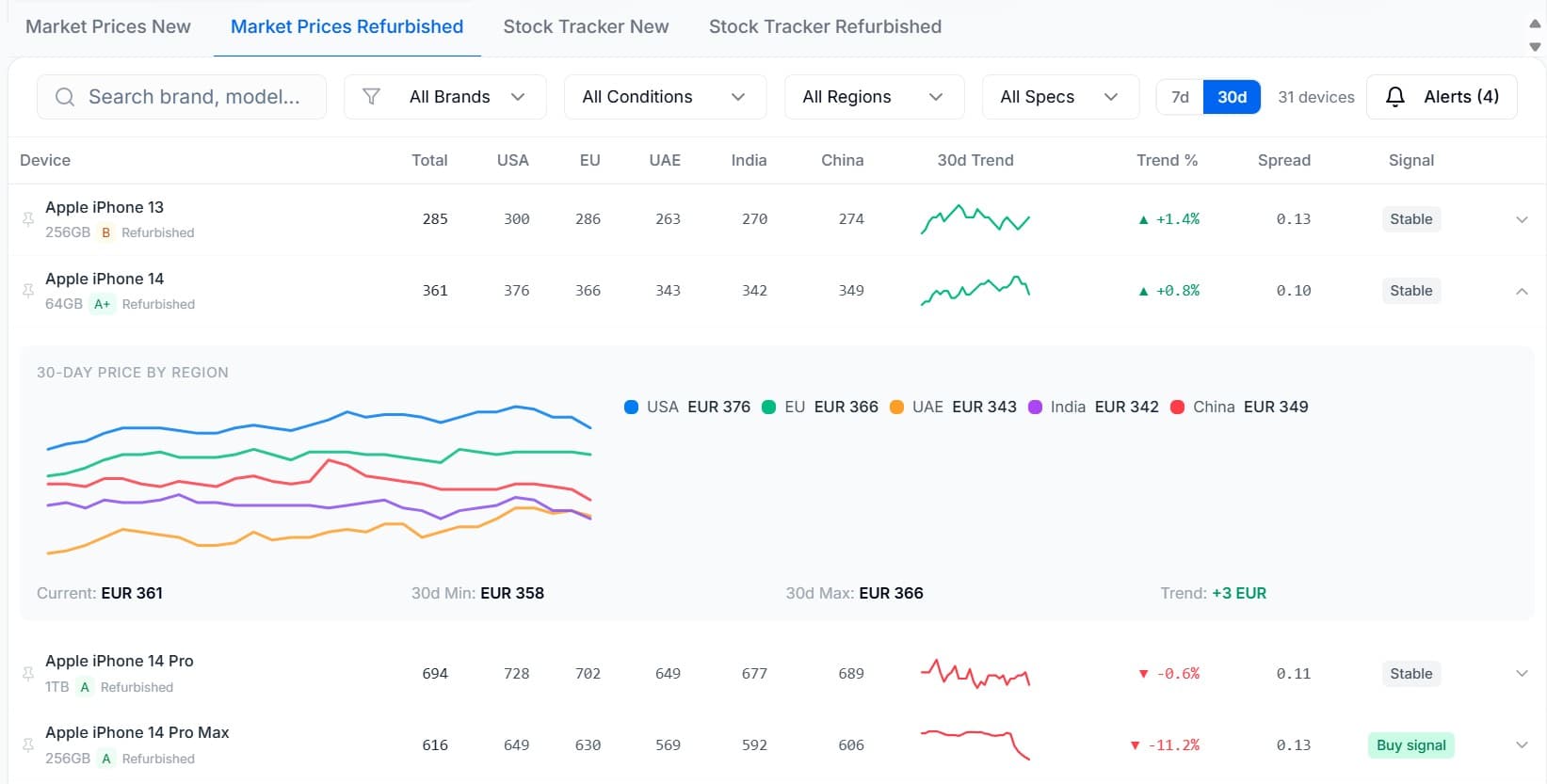The image size is (1547, 784).
Task: Click the funnel filter icon
Action: point(372,97)
